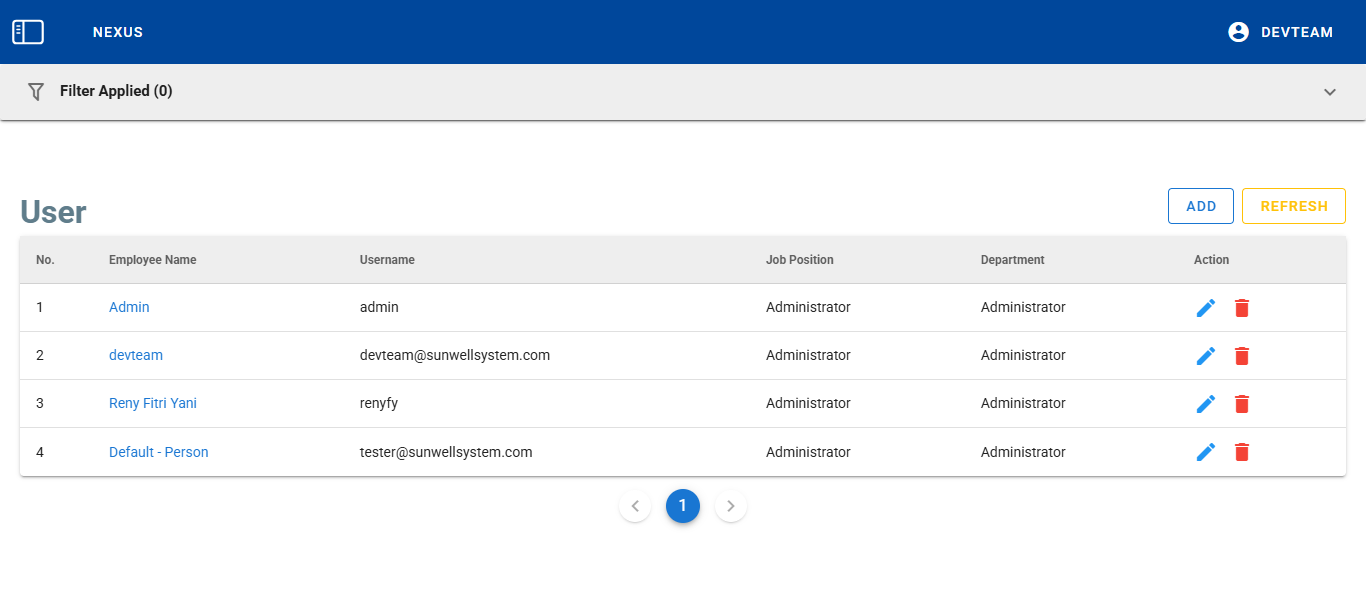The image size is (1366, 599).
Task: Click the filter funnel icon
Action: [36, 91]
